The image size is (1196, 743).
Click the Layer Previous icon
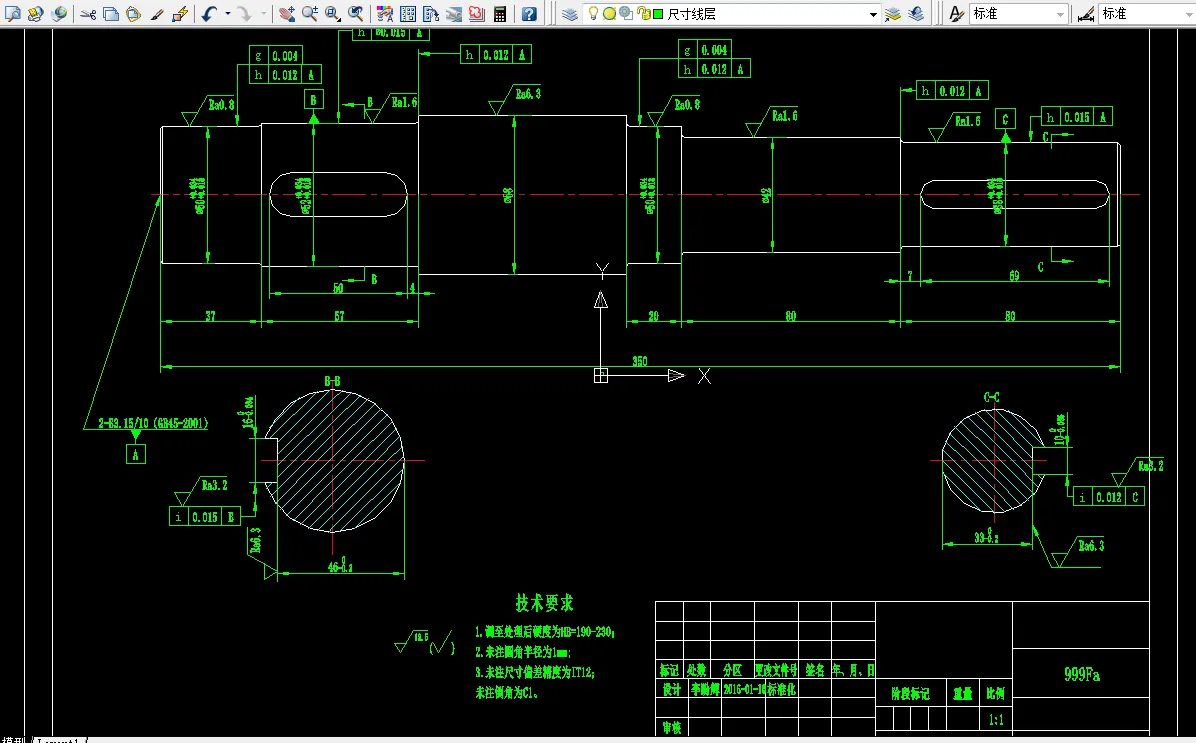click(916, 14)
